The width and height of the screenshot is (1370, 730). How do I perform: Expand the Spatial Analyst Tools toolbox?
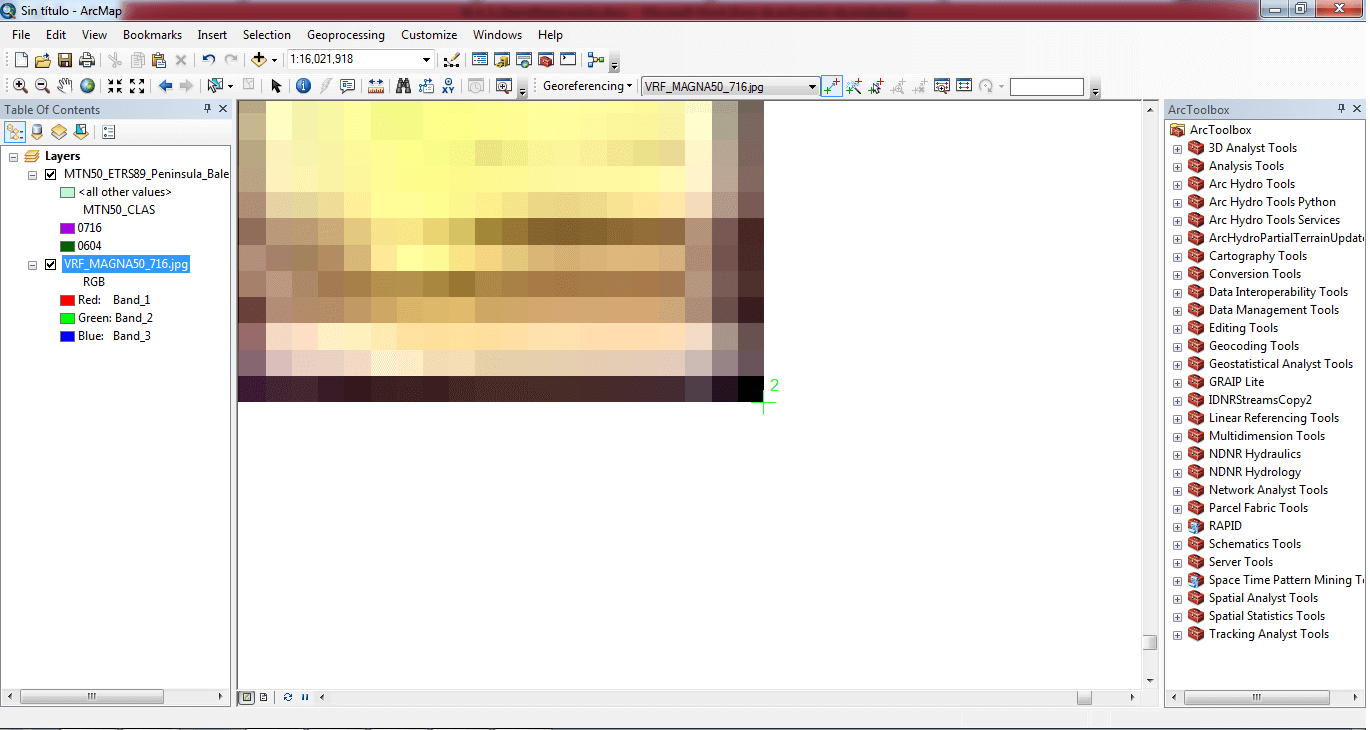click(x=1177, y=598)
